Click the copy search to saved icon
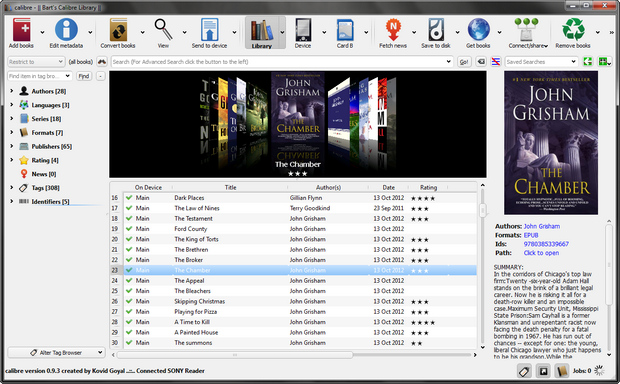 coord(588,62)
